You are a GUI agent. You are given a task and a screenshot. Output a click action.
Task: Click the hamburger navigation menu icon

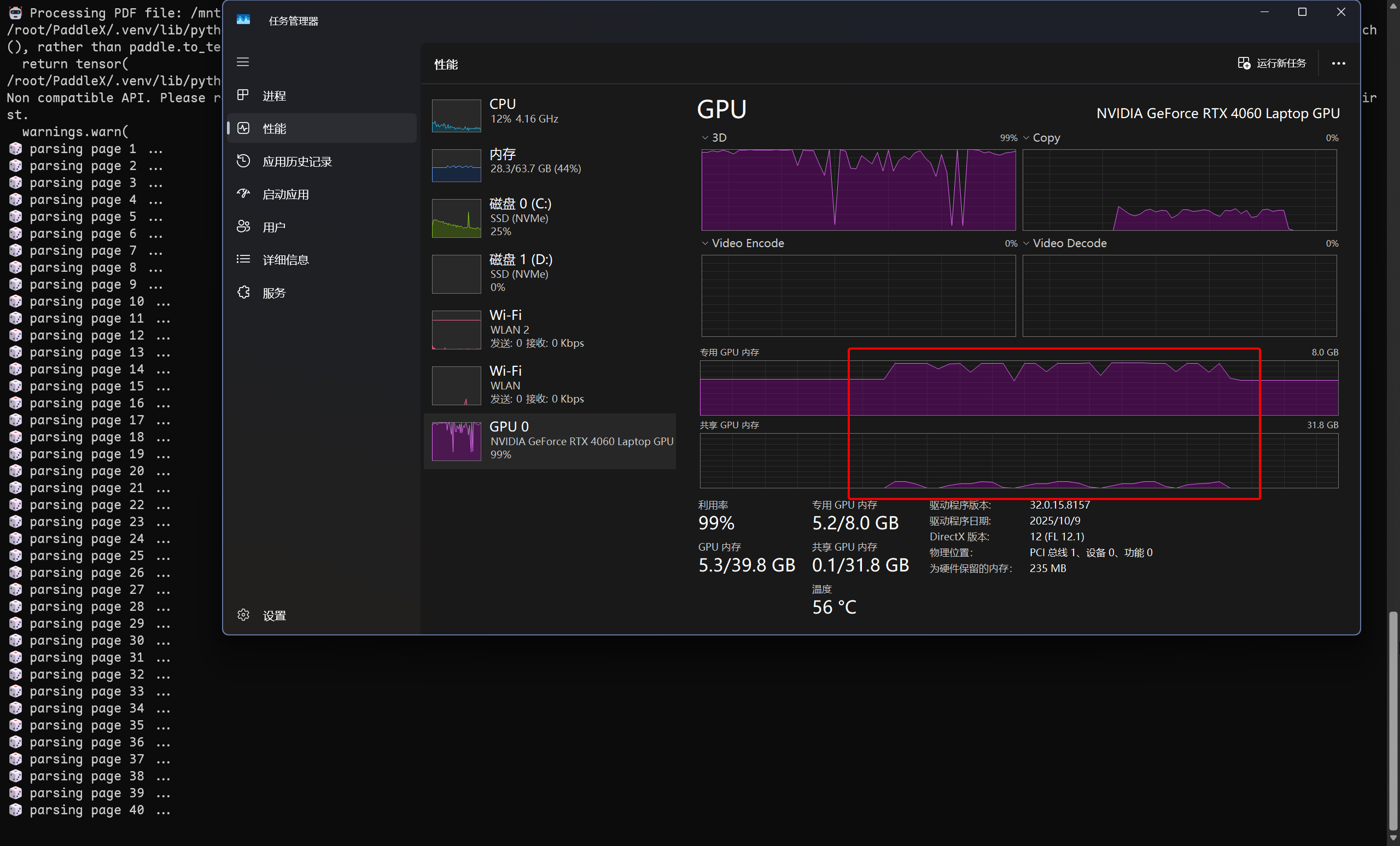click(x=243, y=62)
